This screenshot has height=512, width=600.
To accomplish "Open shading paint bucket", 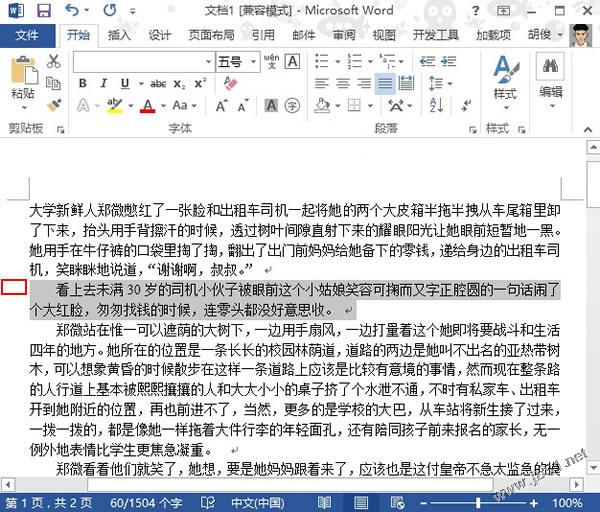I will [322, 105].
